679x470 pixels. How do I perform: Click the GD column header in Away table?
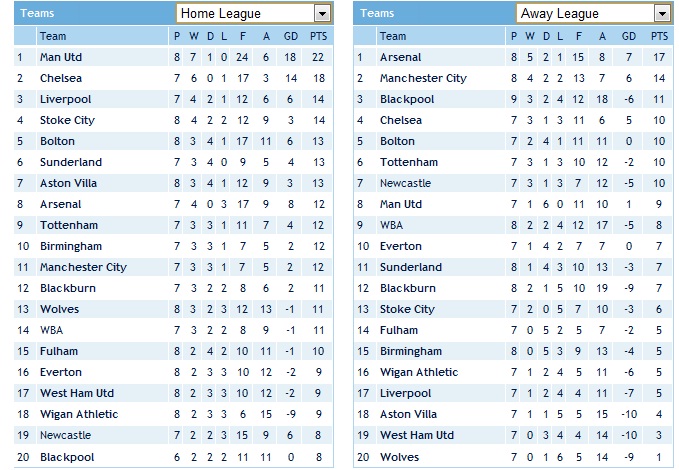point(629,36)
